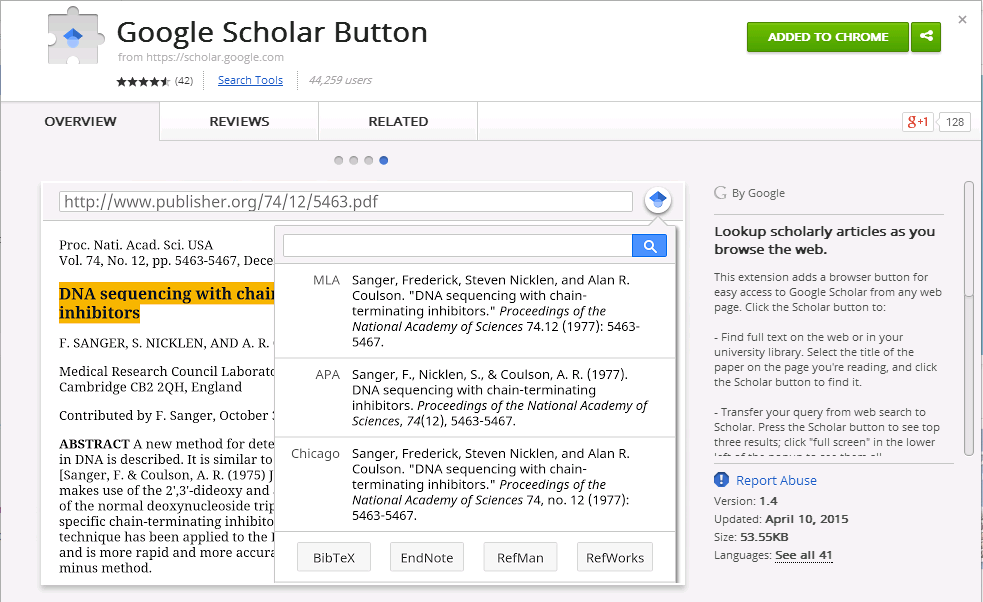Click the Scholar popup search box

coord(458,246)
